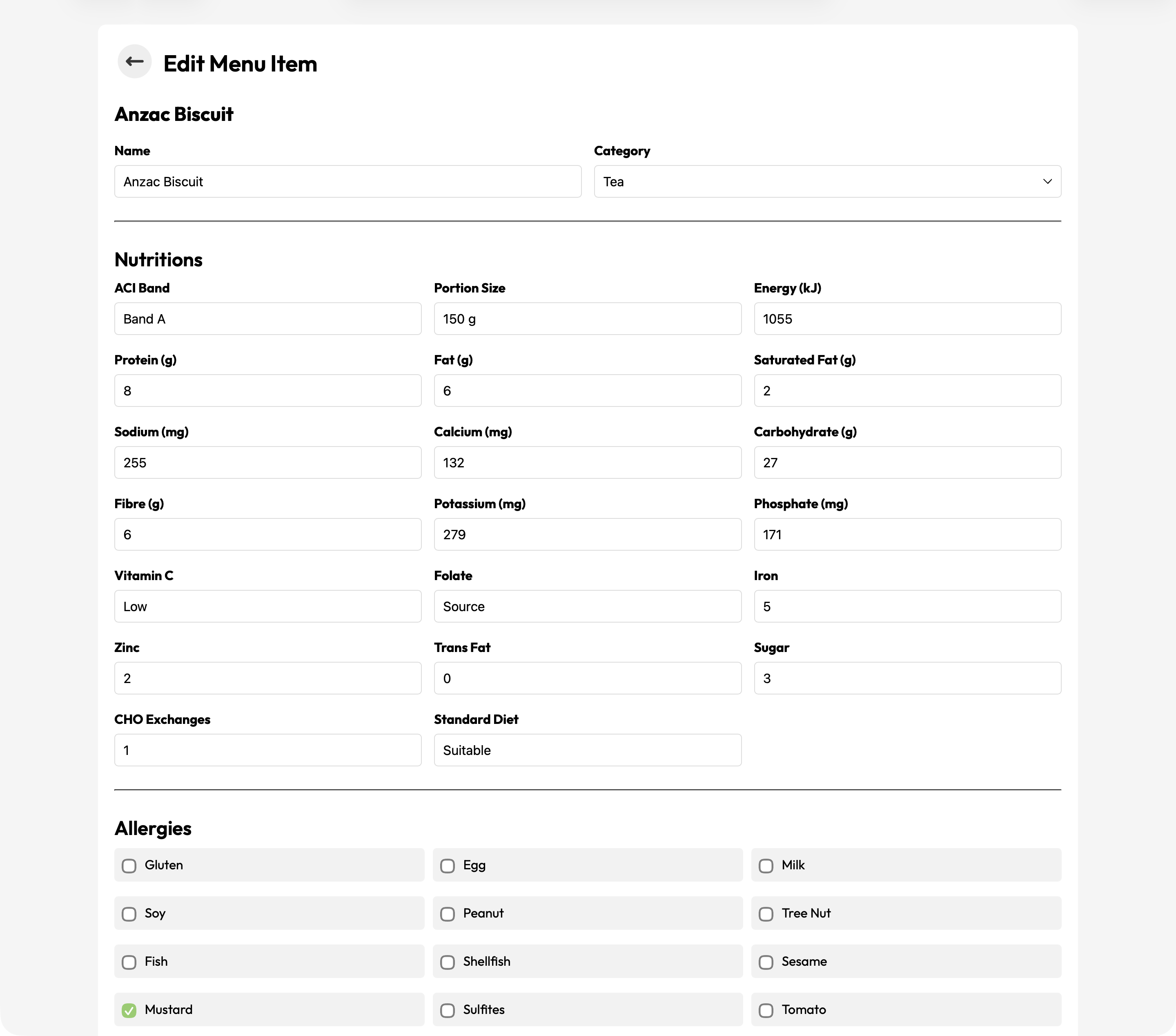This screenshot has width=1176, height=1036.
Task: Click the Potassium (mg) field
Action: point(588,535)
